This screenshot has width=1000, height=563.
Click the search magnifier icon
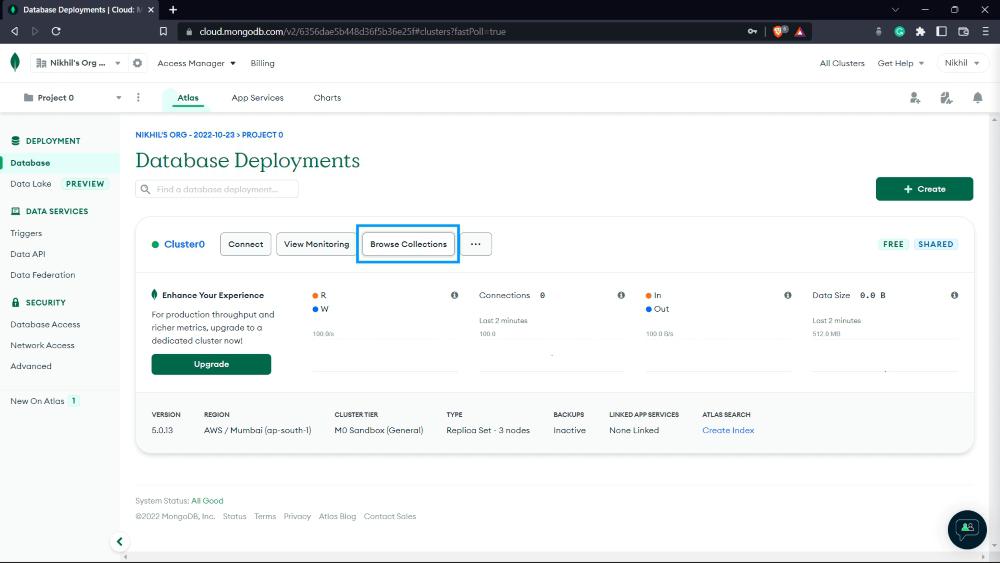[x=145, y=189]
